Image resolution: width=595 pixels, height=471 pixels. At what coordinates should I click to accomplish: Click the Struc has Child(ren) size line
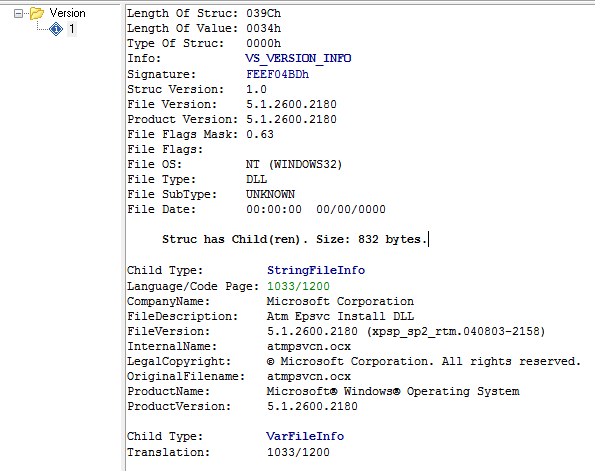pyautogui.click(x=292, y=239)
